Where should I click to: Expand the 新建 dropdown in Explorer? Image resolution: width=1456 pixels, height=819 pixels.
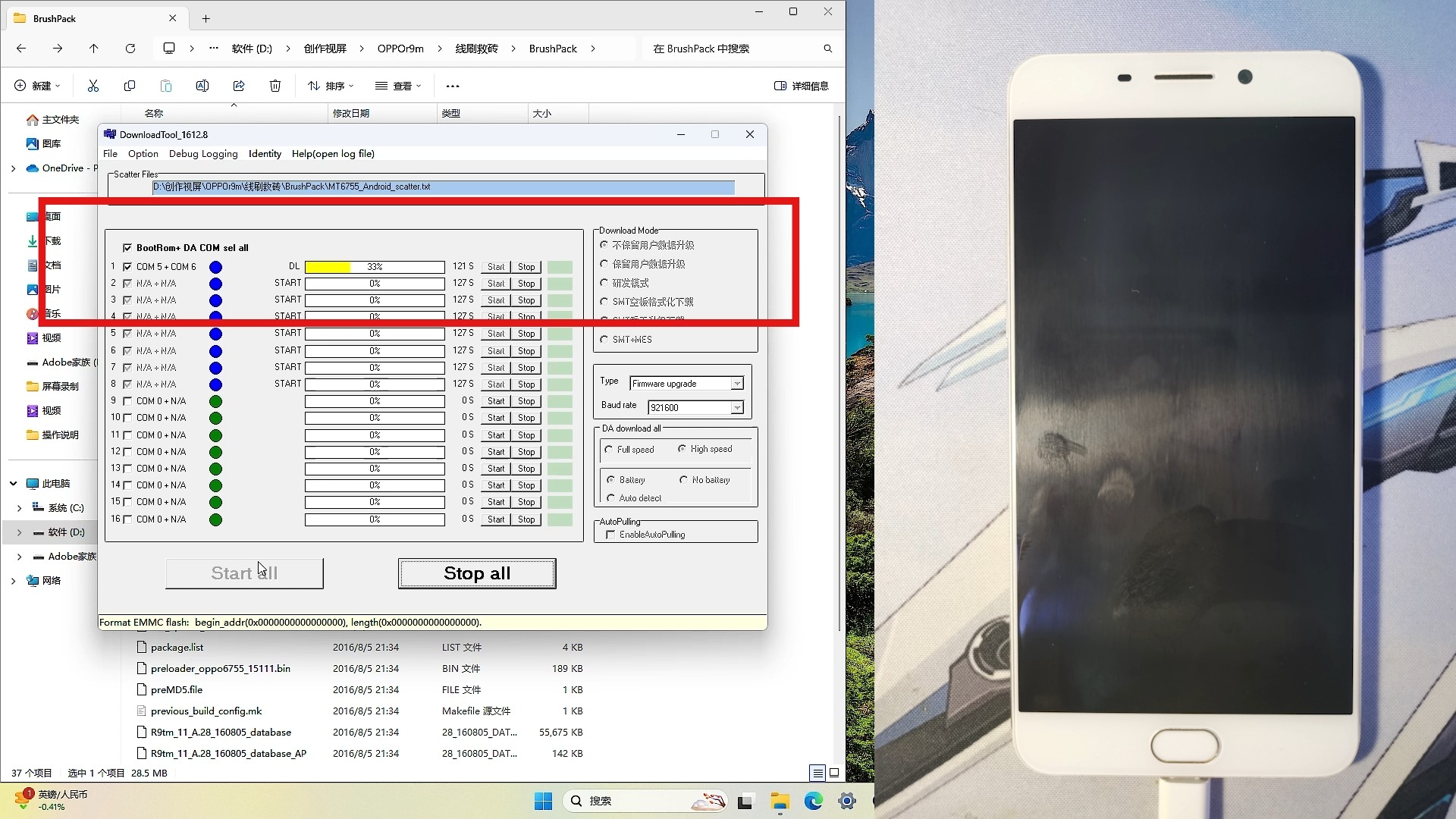tap(37, 86)
